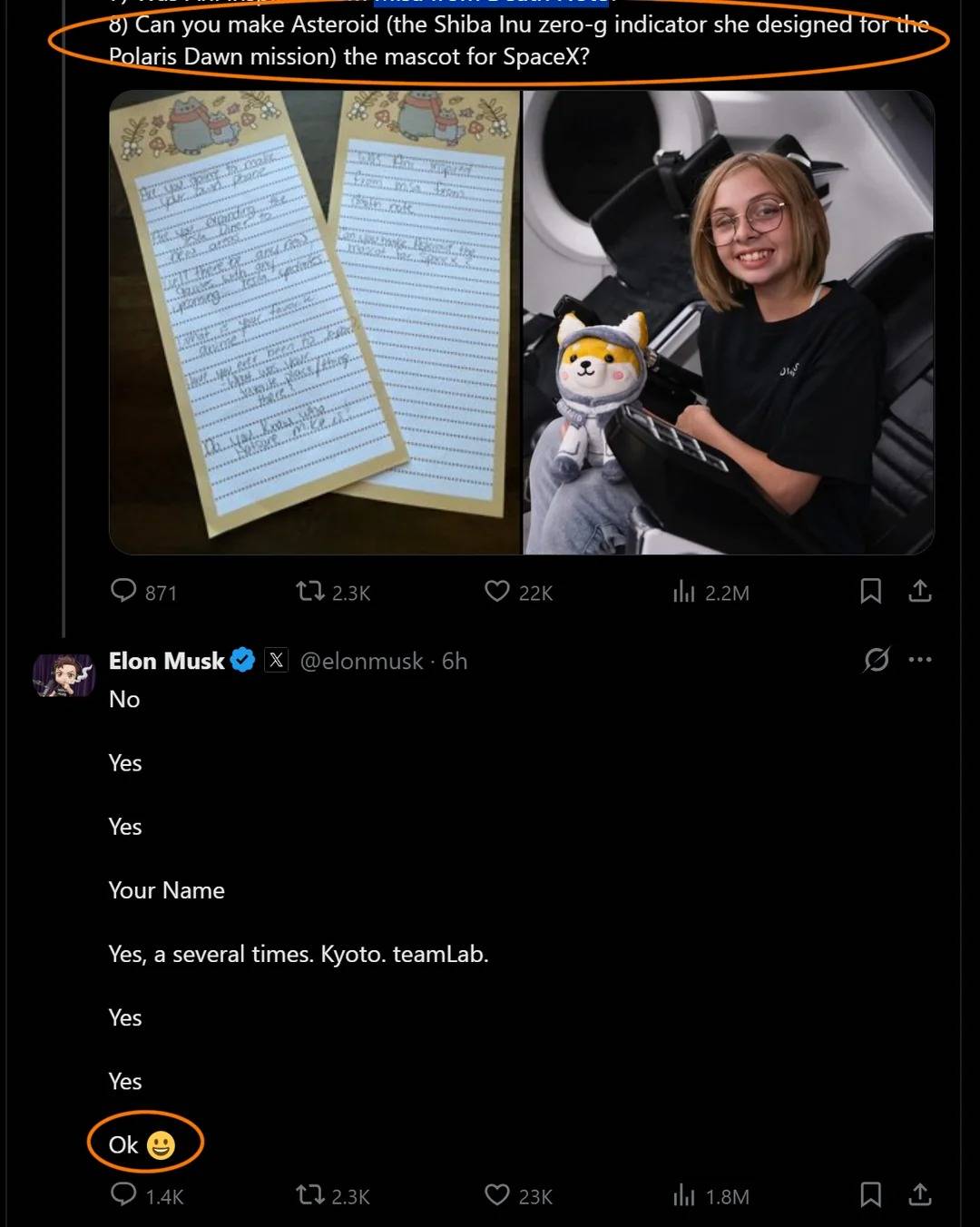Click the Grok icon on Elon's reply

point(876,660)
